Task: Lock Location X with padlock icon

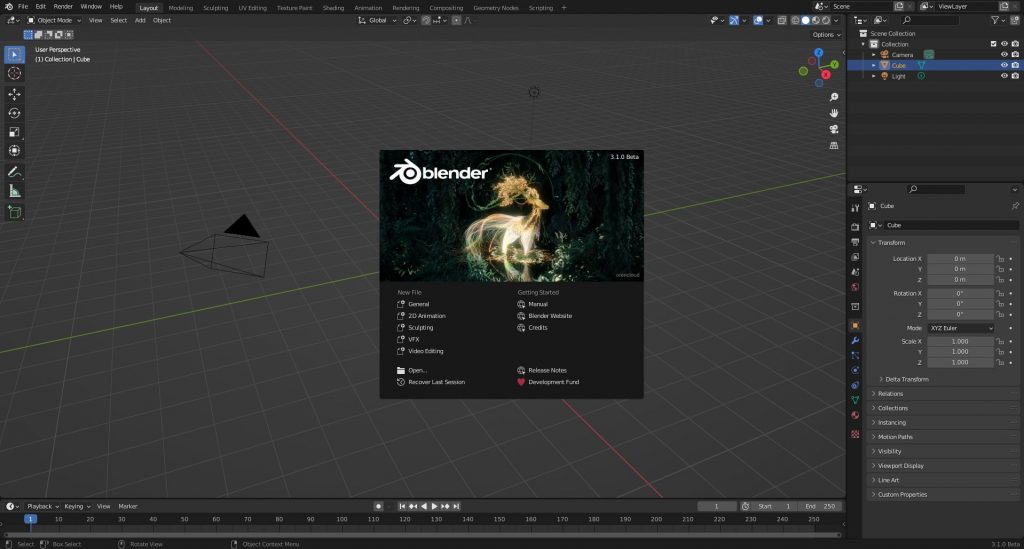Action: (x=1000, y=259)
